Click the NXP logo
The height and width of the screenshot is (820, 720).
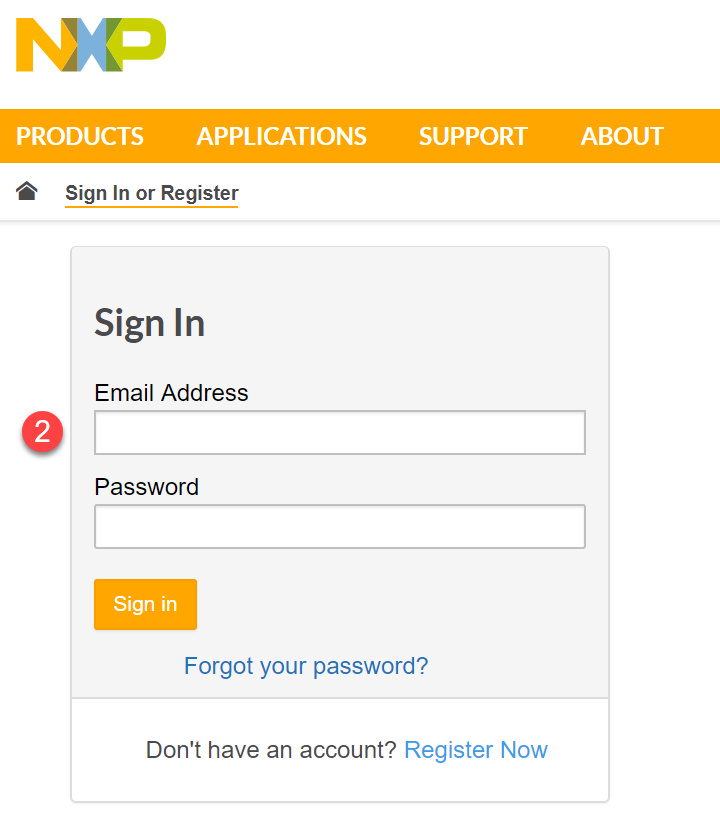point(90,45)
